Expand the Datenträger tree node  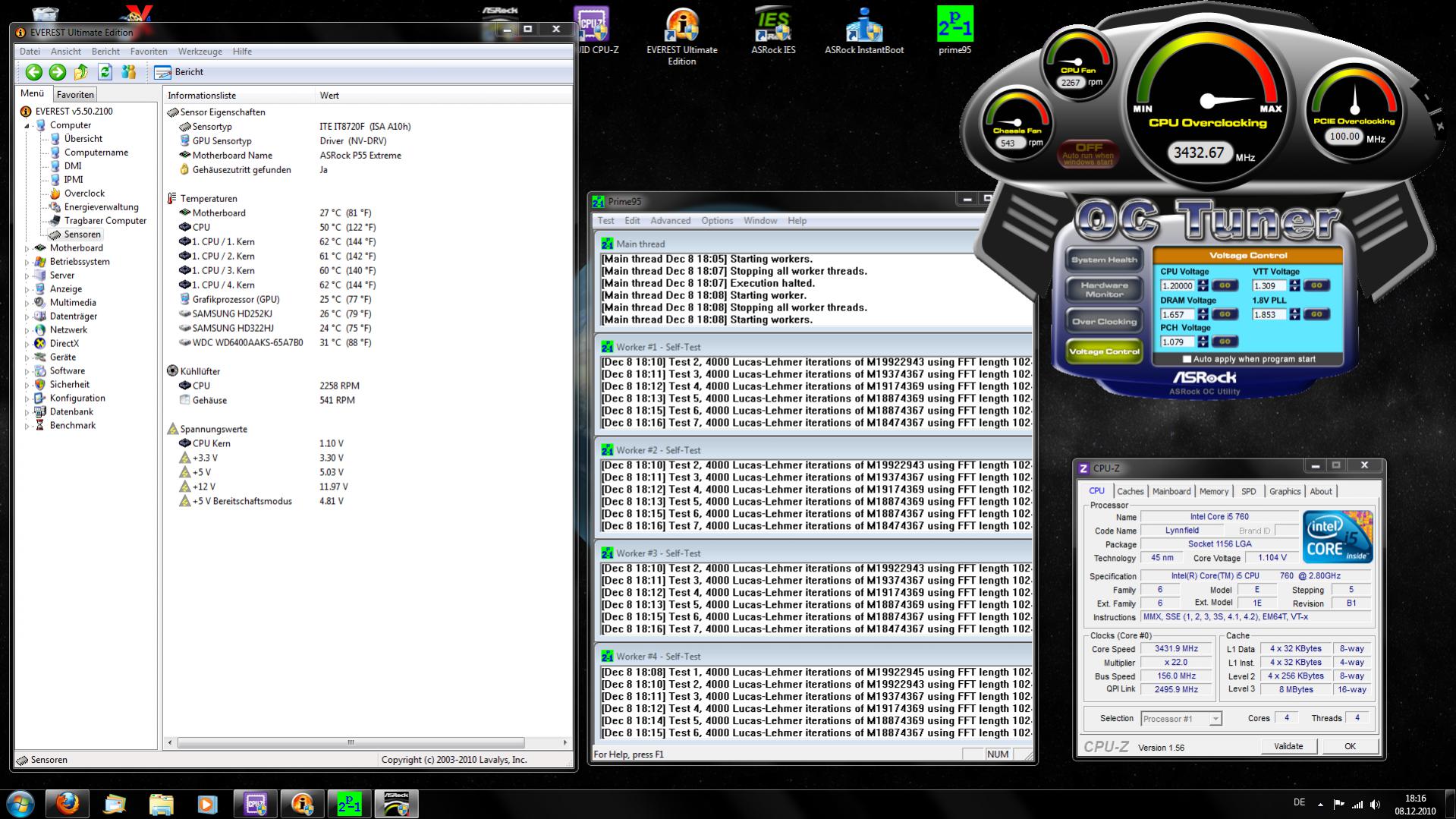point(27,317)
